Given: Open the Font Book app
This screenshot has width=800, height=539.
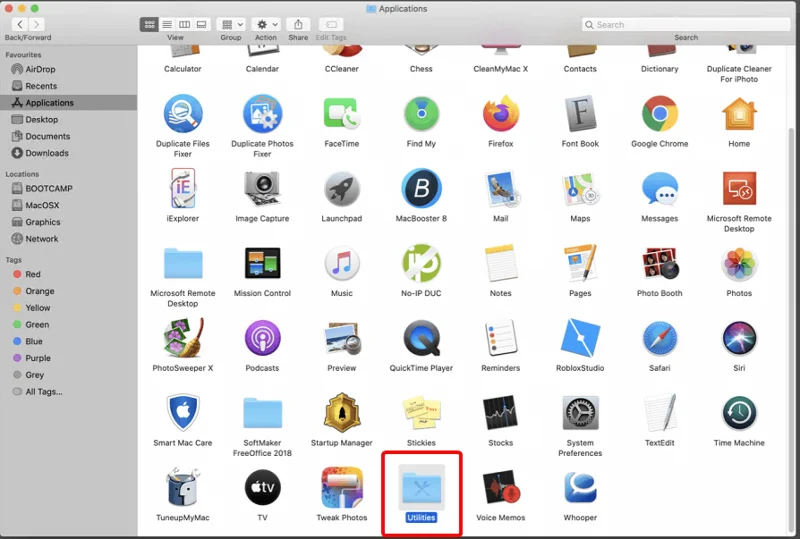Looking at the screenshot, I should click(580, 114).
